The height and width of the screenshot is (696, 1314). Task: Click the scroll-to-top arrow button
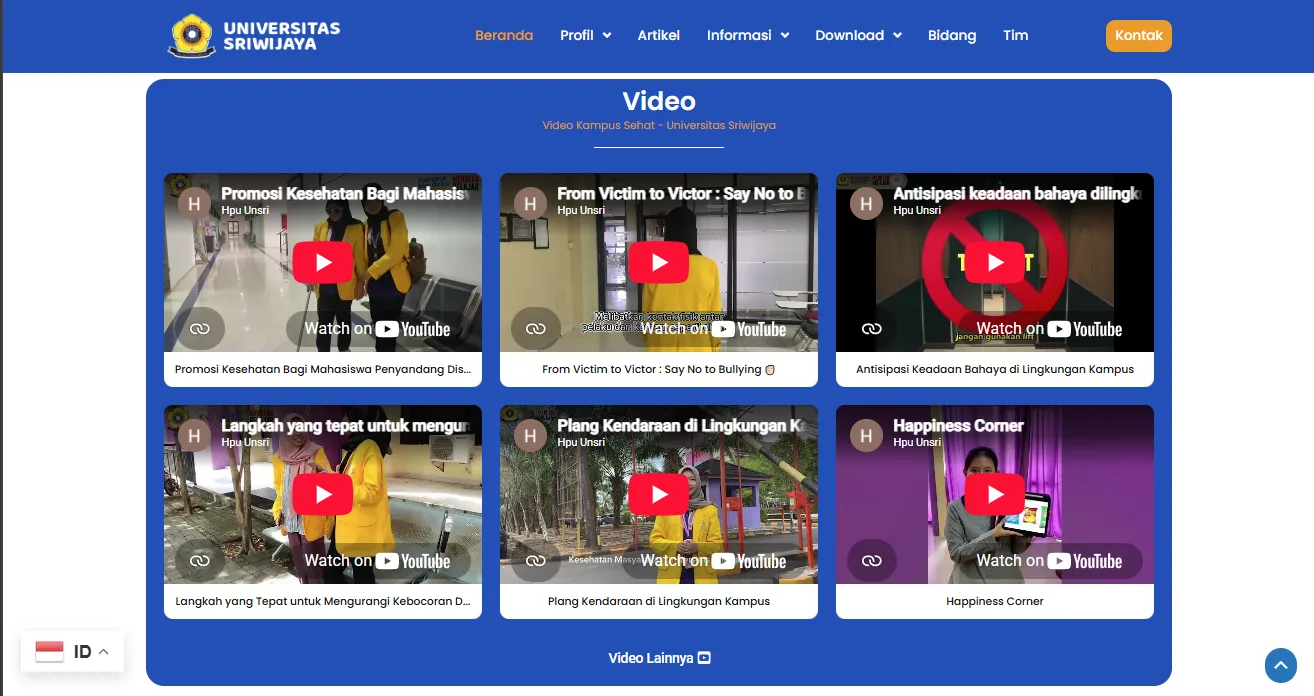coord(1281,665)
